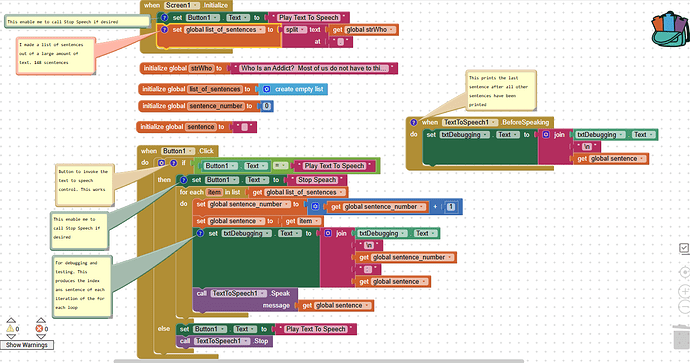Zoom in with the plus control
The width and height of the screenshot is (690, 363).
tap(684, 291)
